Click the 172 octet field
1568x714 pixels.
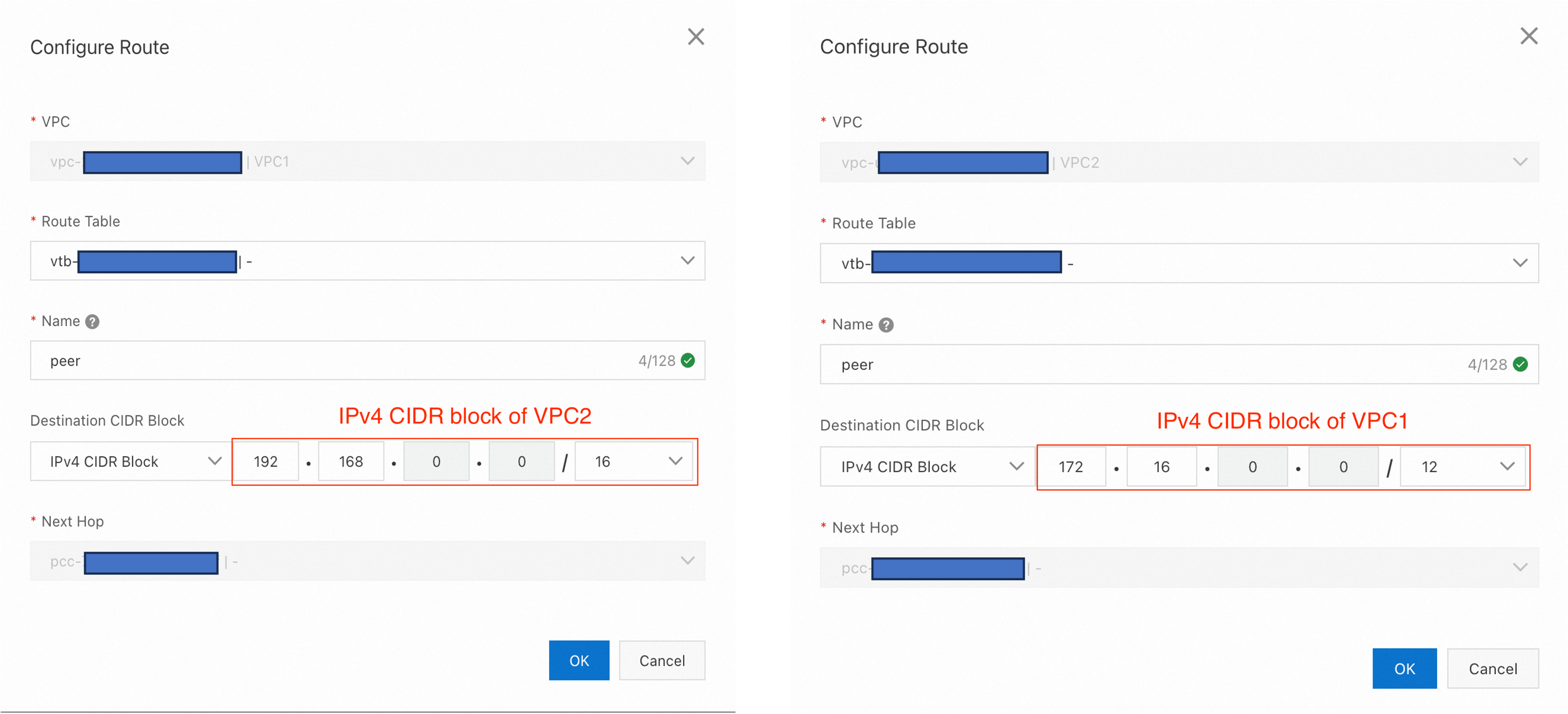point(1071,467)
